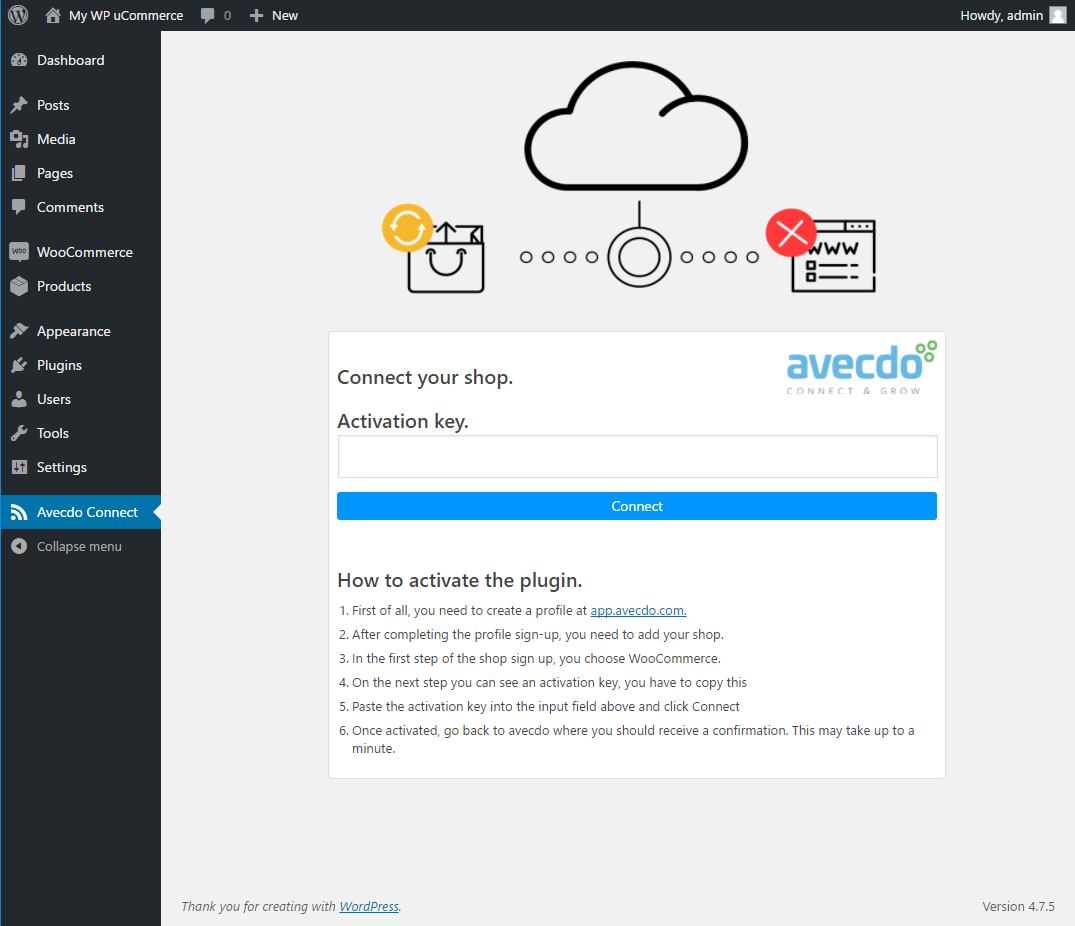
Task: Follow the app.avecdo.com link
Action: coord(638,610)
